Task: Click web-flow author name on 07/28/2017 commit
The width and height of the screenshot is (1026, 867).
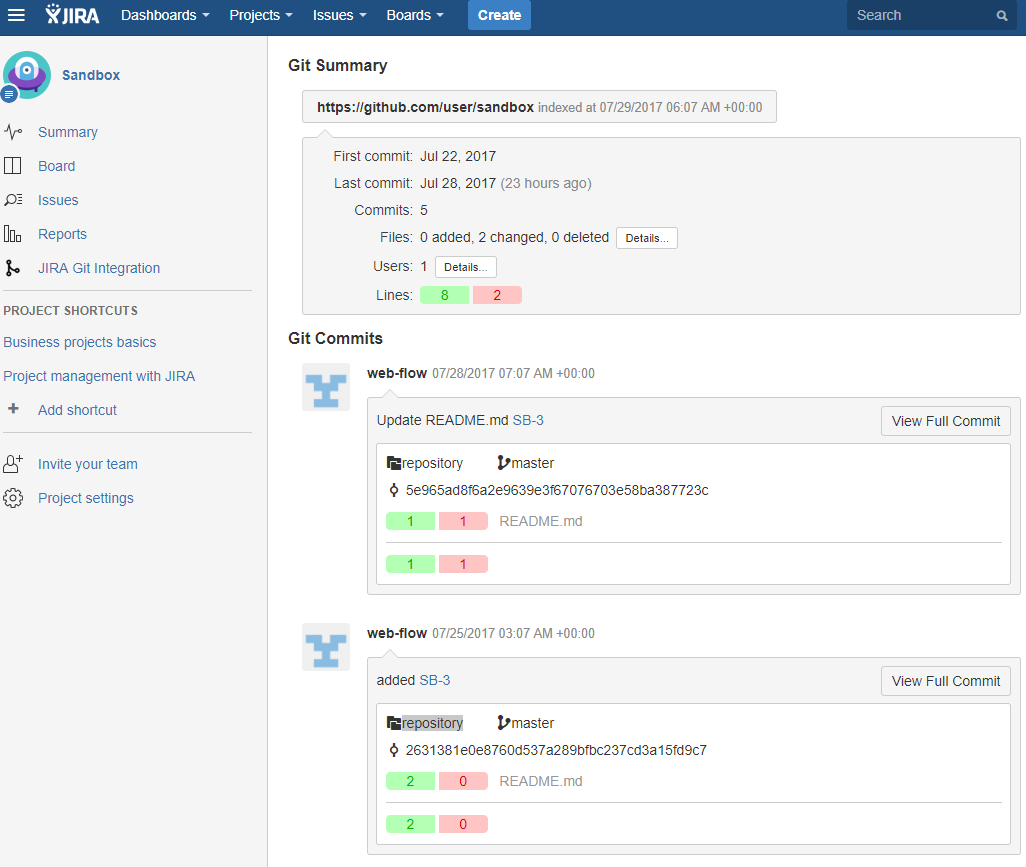Action: (x=397, y=373)
